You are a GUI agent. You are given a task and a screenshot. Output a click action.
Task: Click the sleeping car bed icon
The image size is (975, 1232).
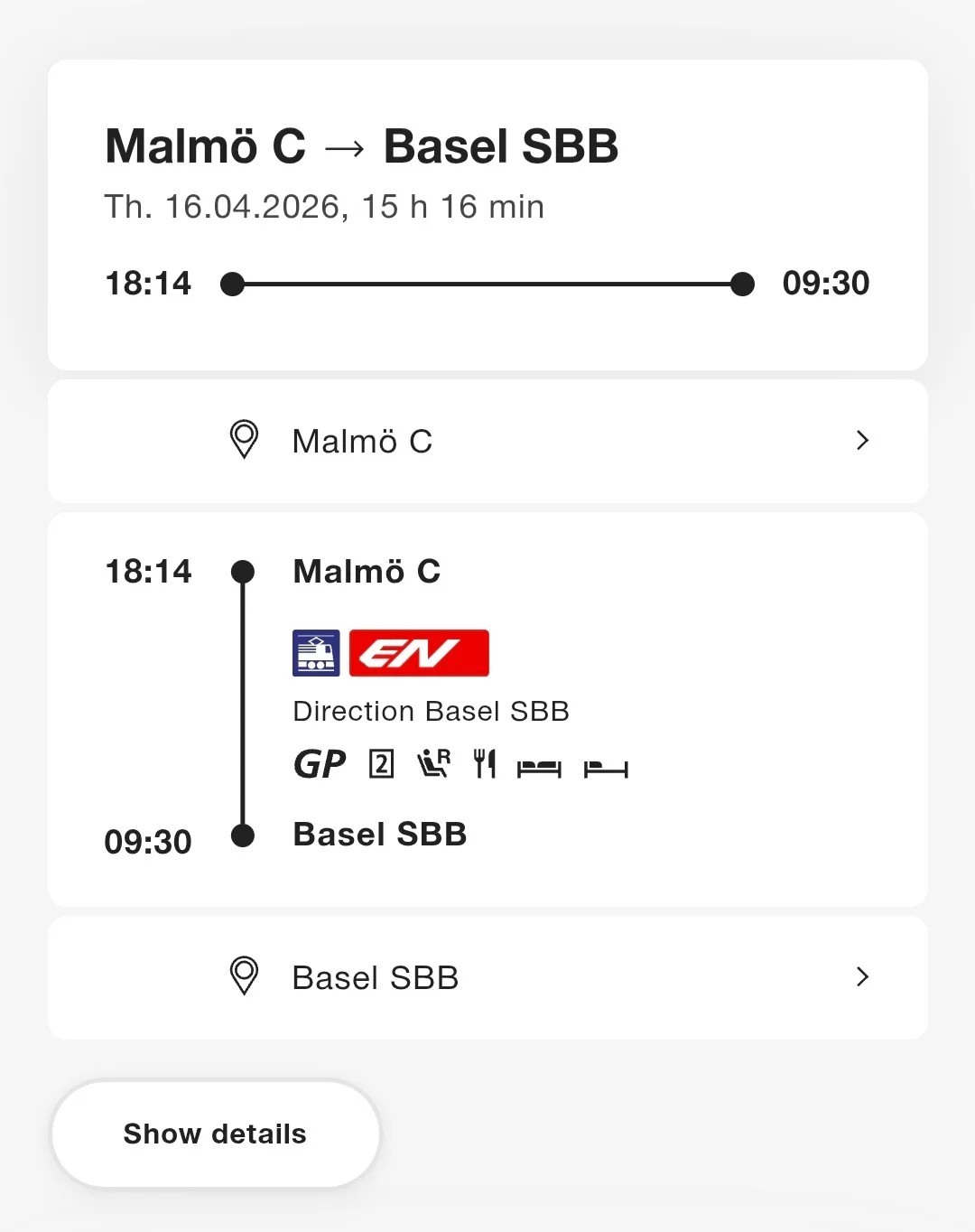pos(539,768)
